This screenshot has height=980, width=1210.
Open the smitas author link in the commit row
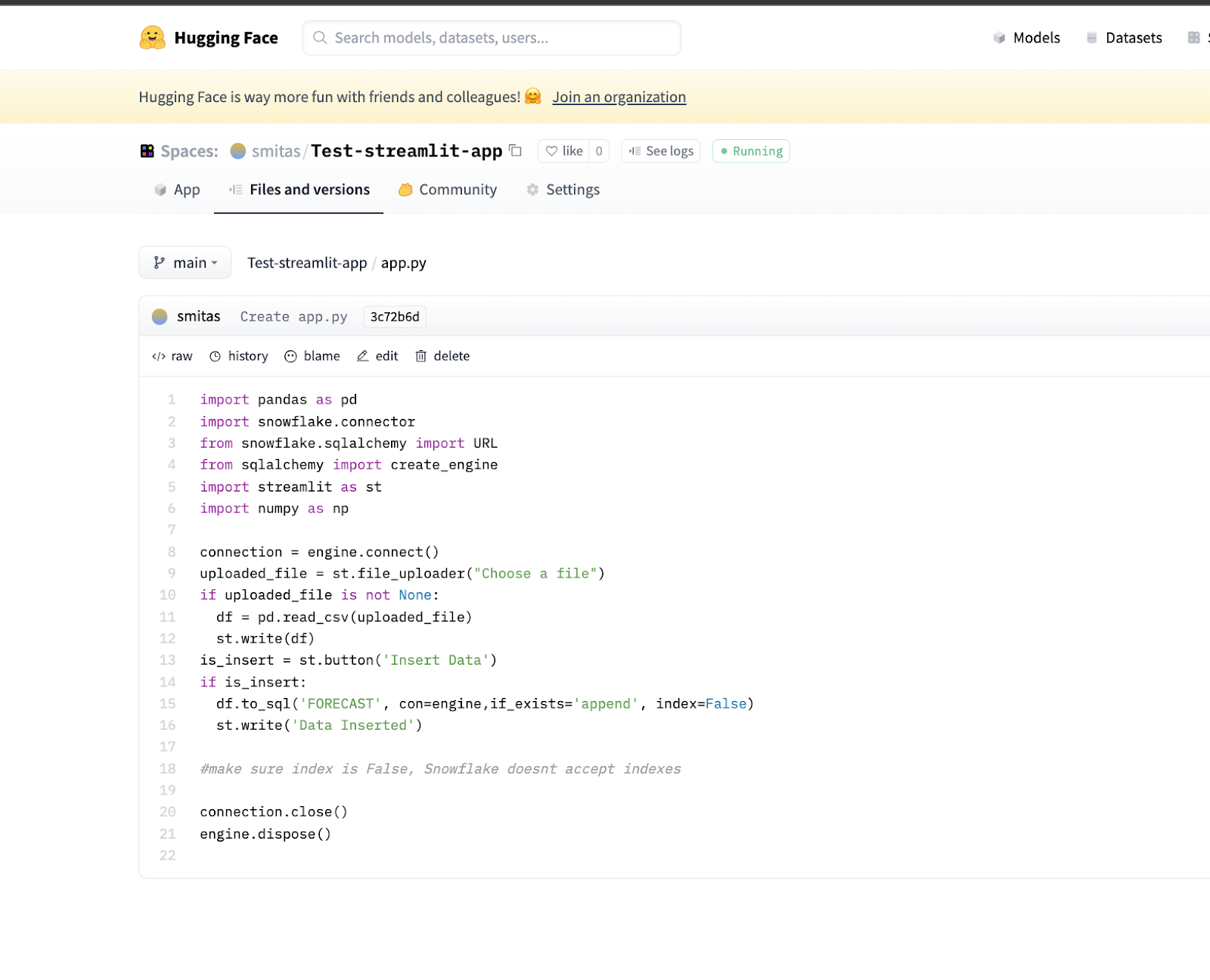199,317
